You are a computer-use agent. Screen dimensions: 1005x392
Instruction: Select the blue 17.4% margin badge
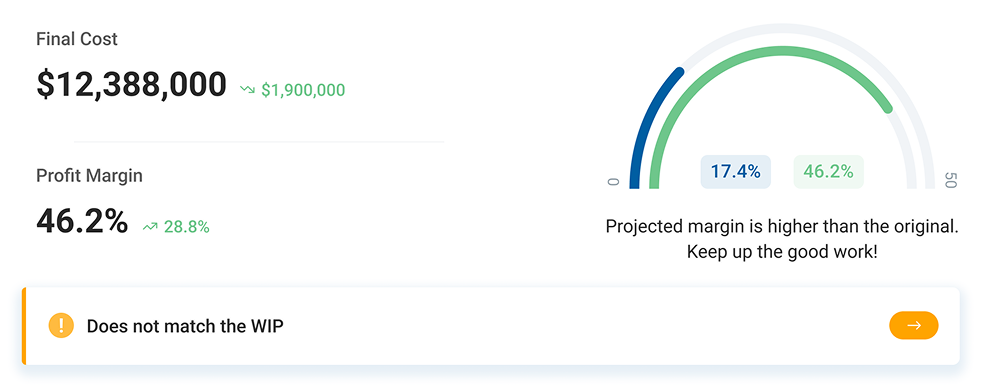click(736, 172)
